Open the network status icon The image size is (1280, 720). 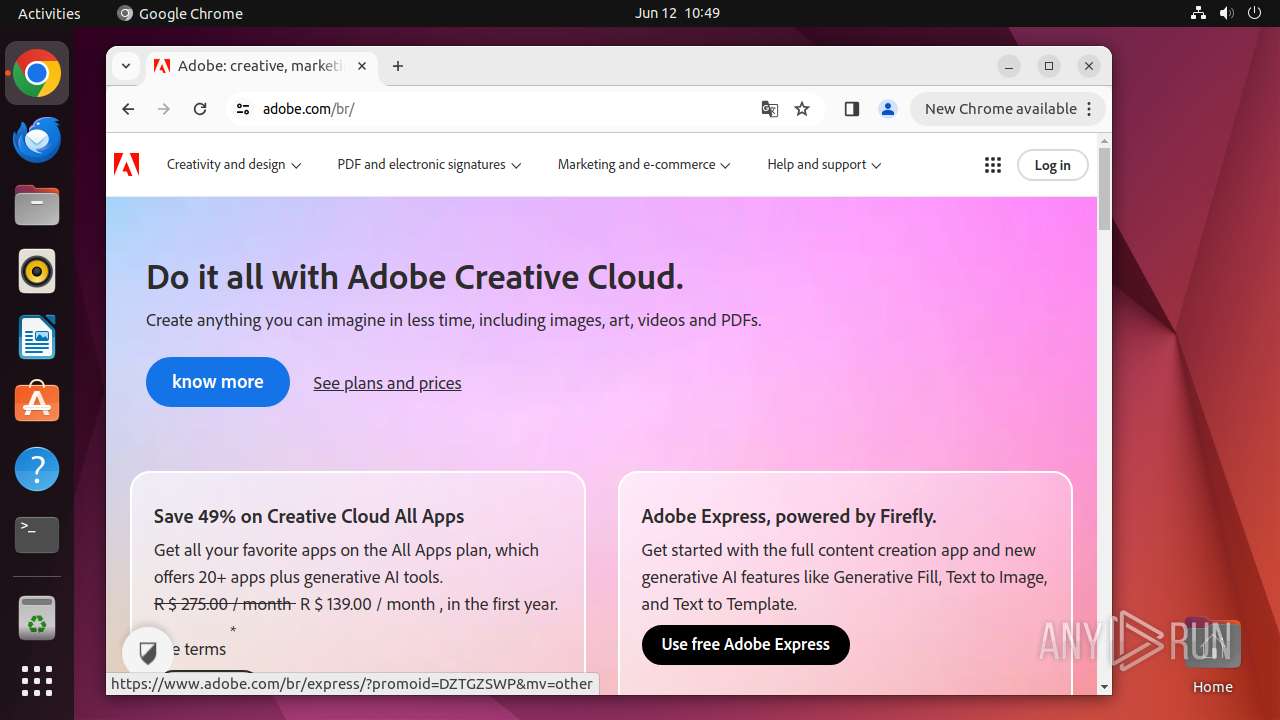[x=1199, y=13]
